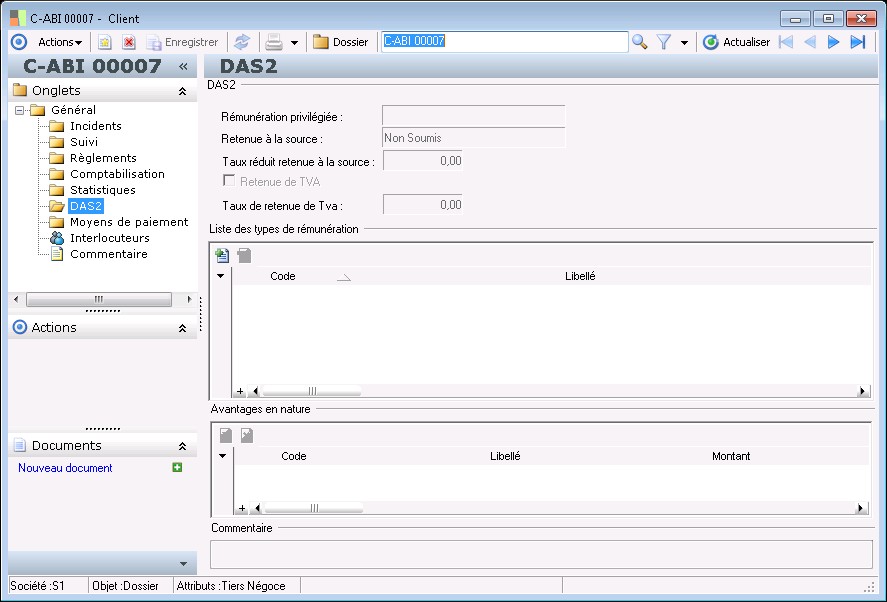This screenshot has width=887, height=602.
Task: Click the delete record red X icon
Action: [x=129, y=42]
